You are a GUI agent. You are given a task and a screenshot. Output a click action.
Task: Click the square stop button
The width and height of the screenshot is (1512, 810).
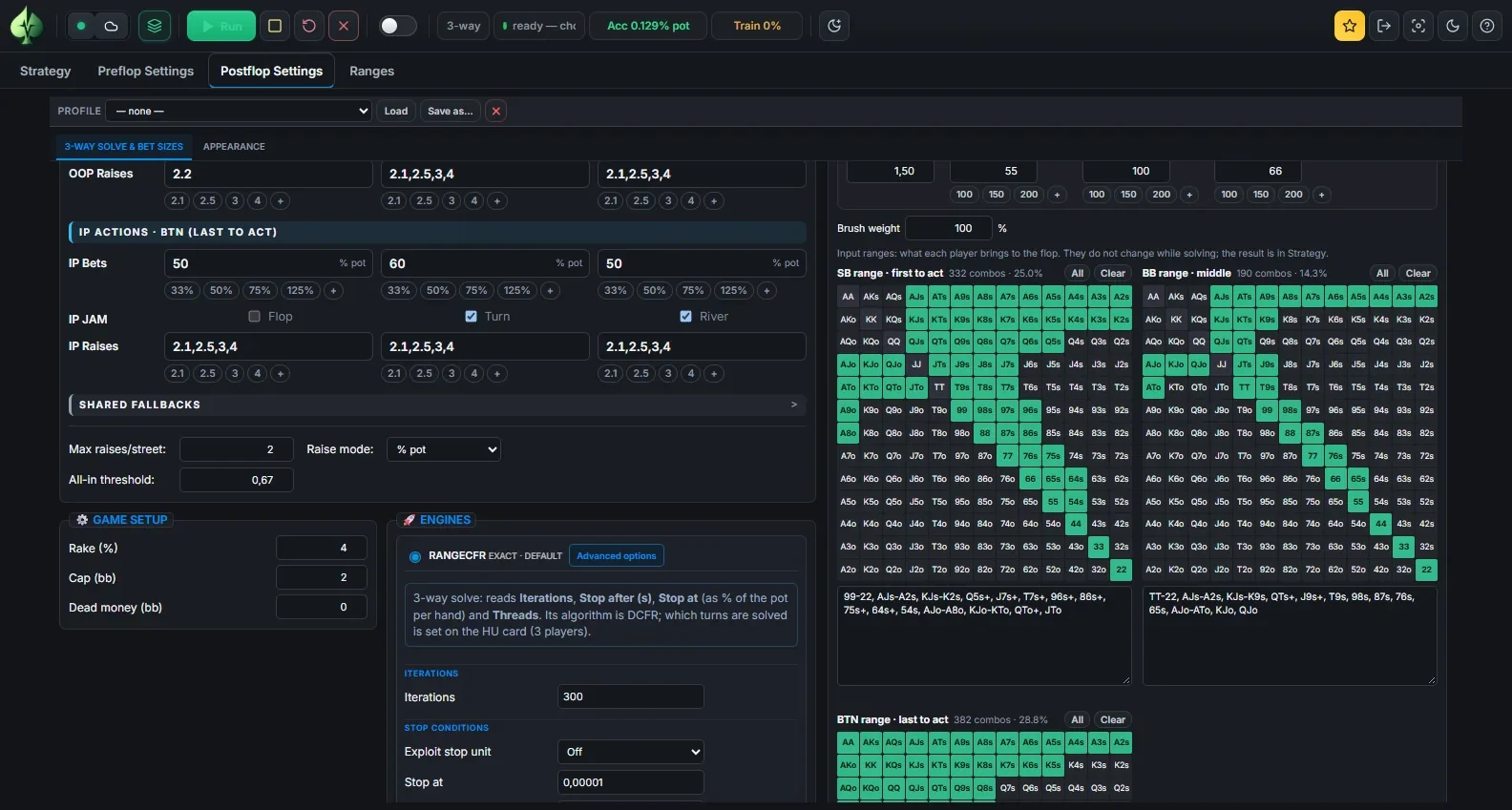[x=275, y=26]
